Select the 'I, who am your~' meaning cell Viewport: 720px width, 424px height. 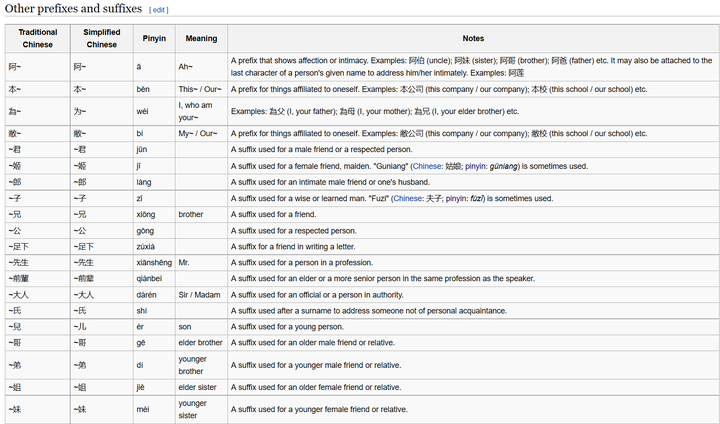[x=201, y=111]
